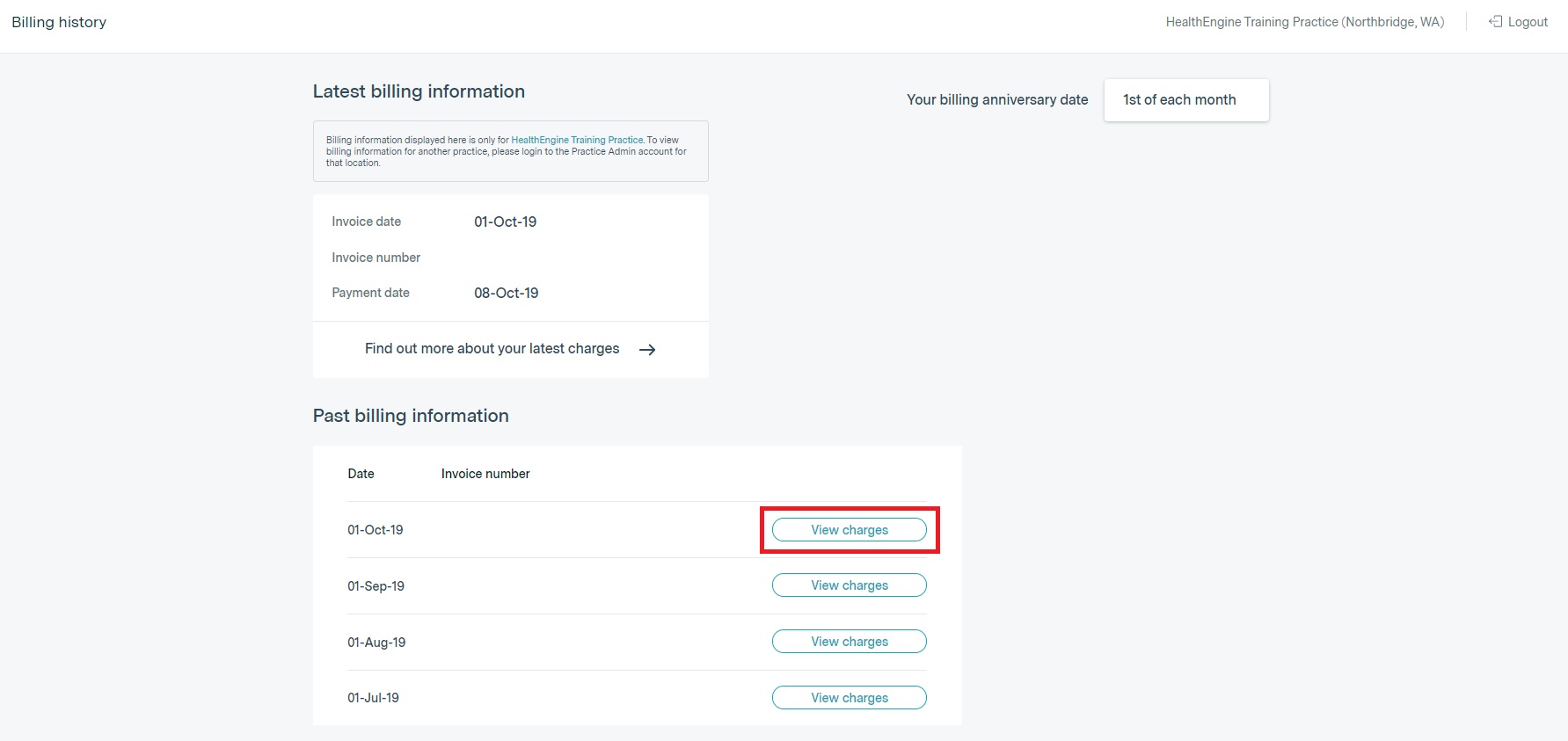
Task: View charges for 01-Sep-19 invoice
Action: click(850, 585)
